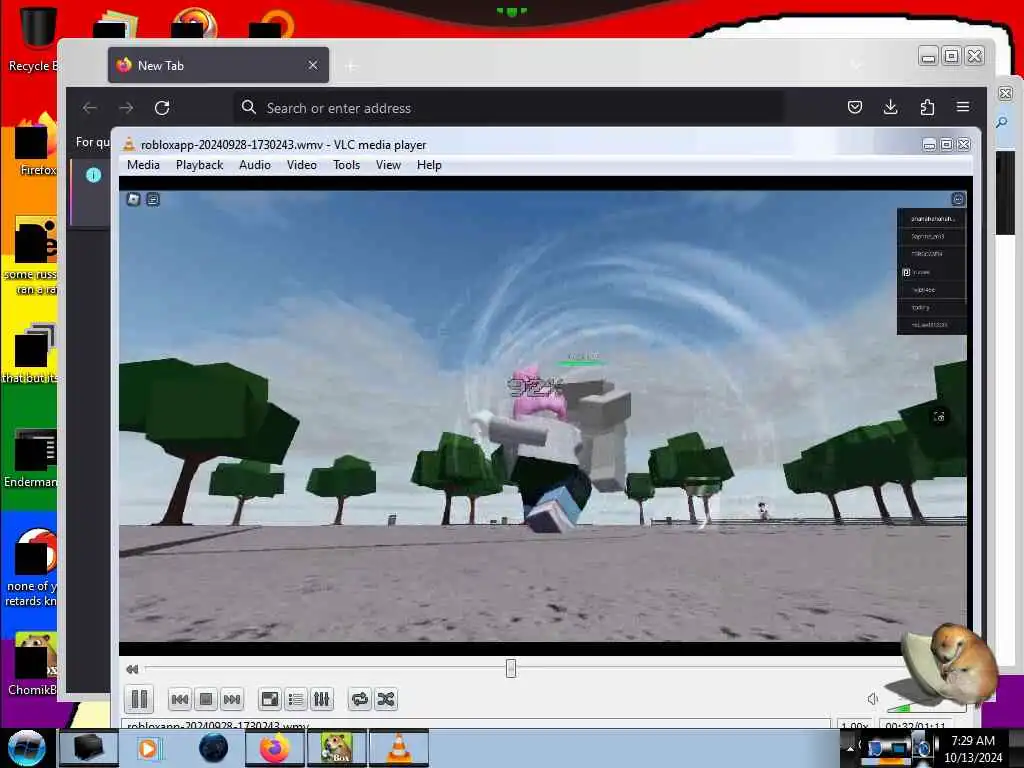Open VLC playlist view

pyautogui.click(x=296, y=699)
